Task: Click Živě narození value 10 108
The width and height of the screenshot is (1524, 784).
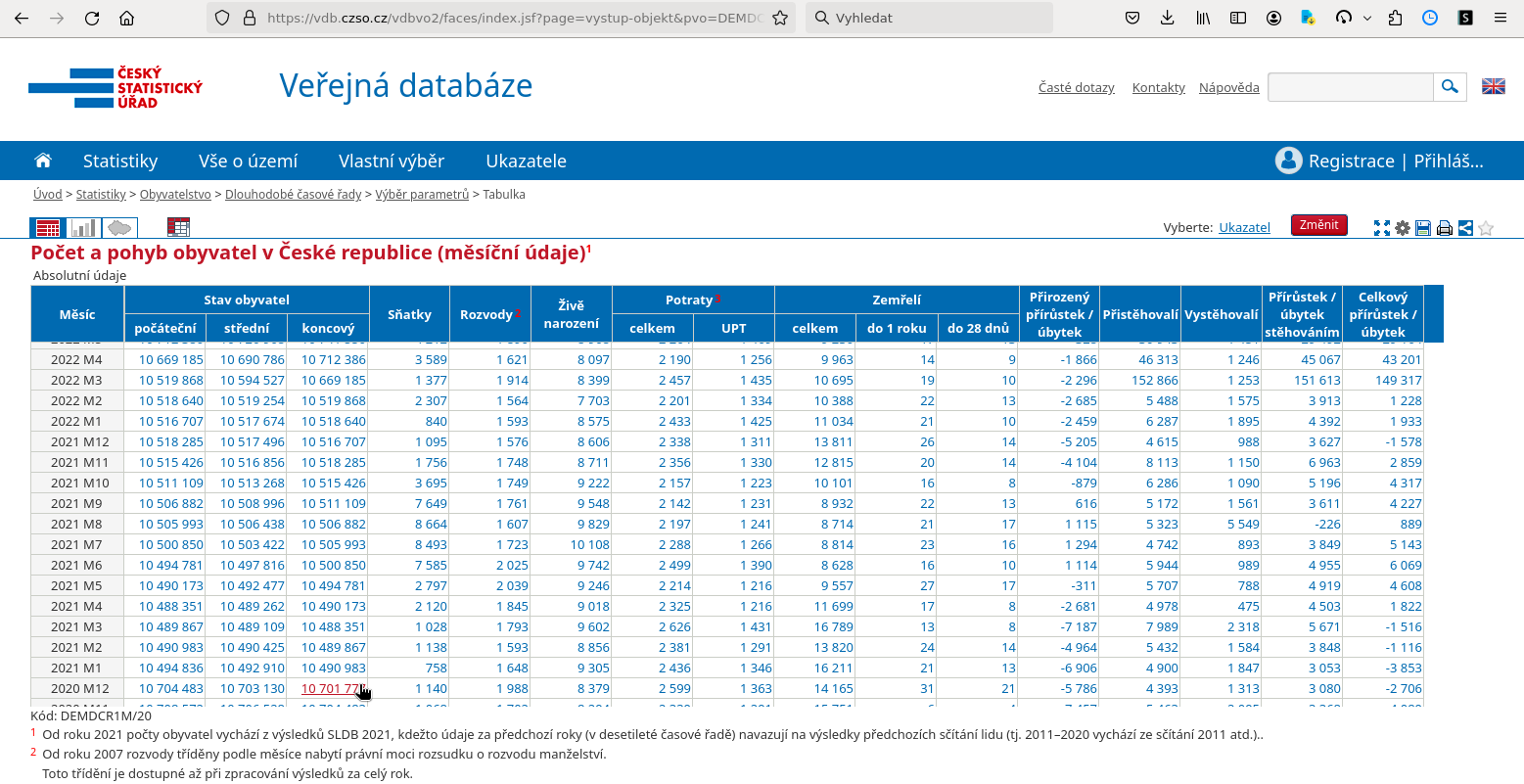Action: pos(590,544)
